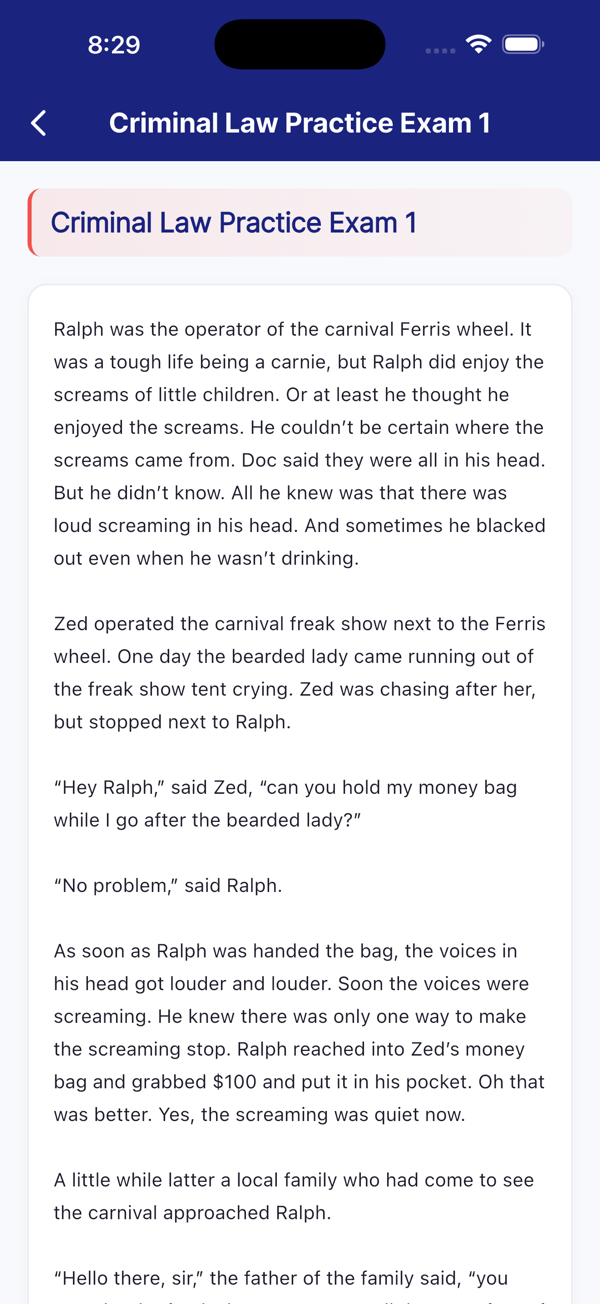Viewport: 600px width, 1304px height.
Task: Tap the paragraph starting 'As soon as Ralph was handed'
Action: [x=300, y=1033]
